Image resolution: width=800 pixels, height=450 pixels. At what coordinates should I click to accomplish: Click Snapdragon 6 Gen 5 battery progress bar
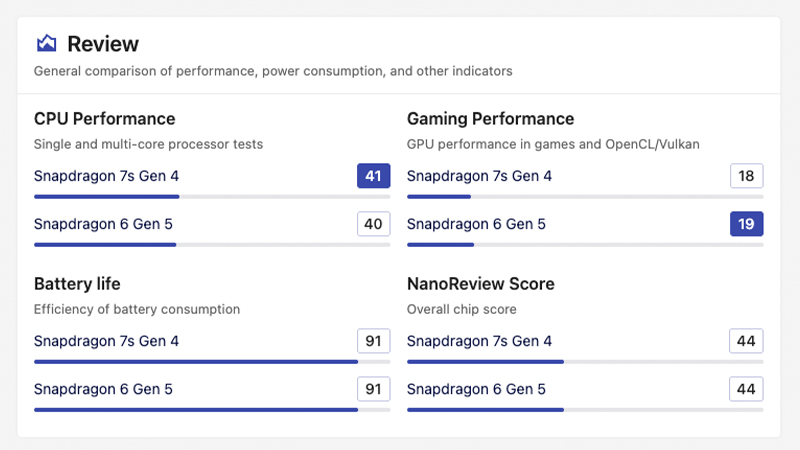(x=212, y=410)
